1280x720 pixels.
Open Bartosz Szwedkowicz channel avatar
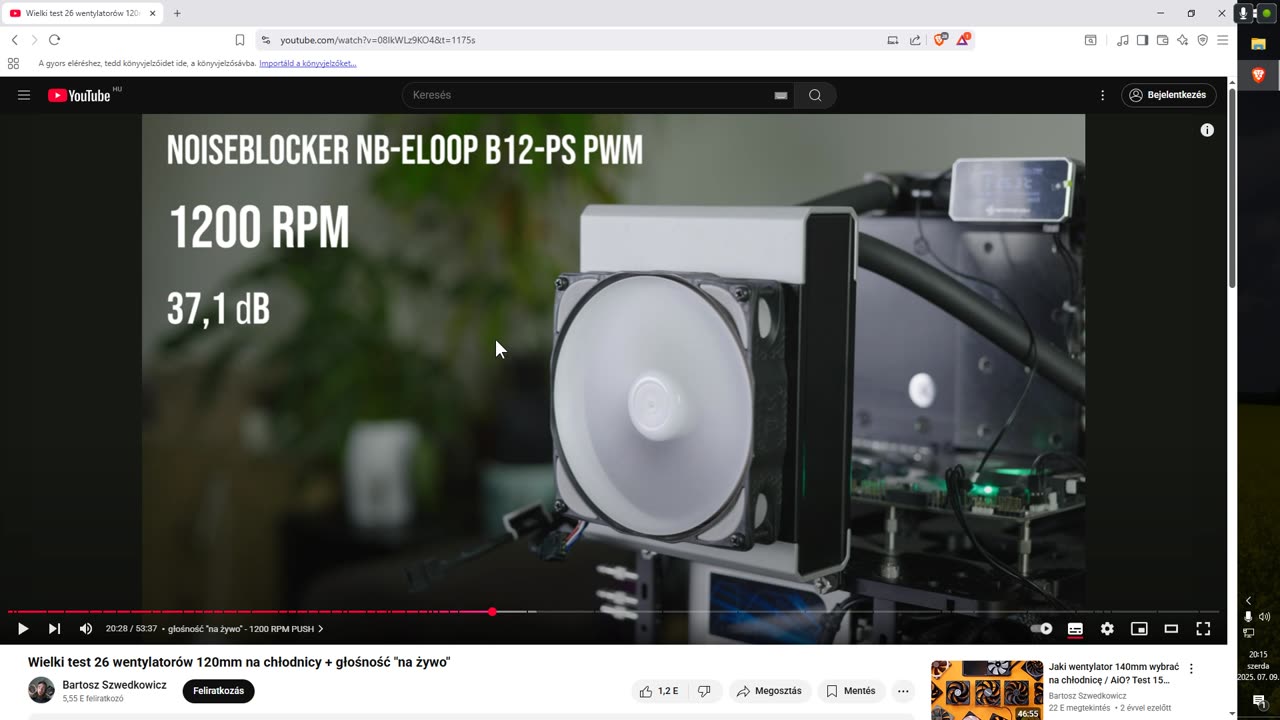(41, 690)
